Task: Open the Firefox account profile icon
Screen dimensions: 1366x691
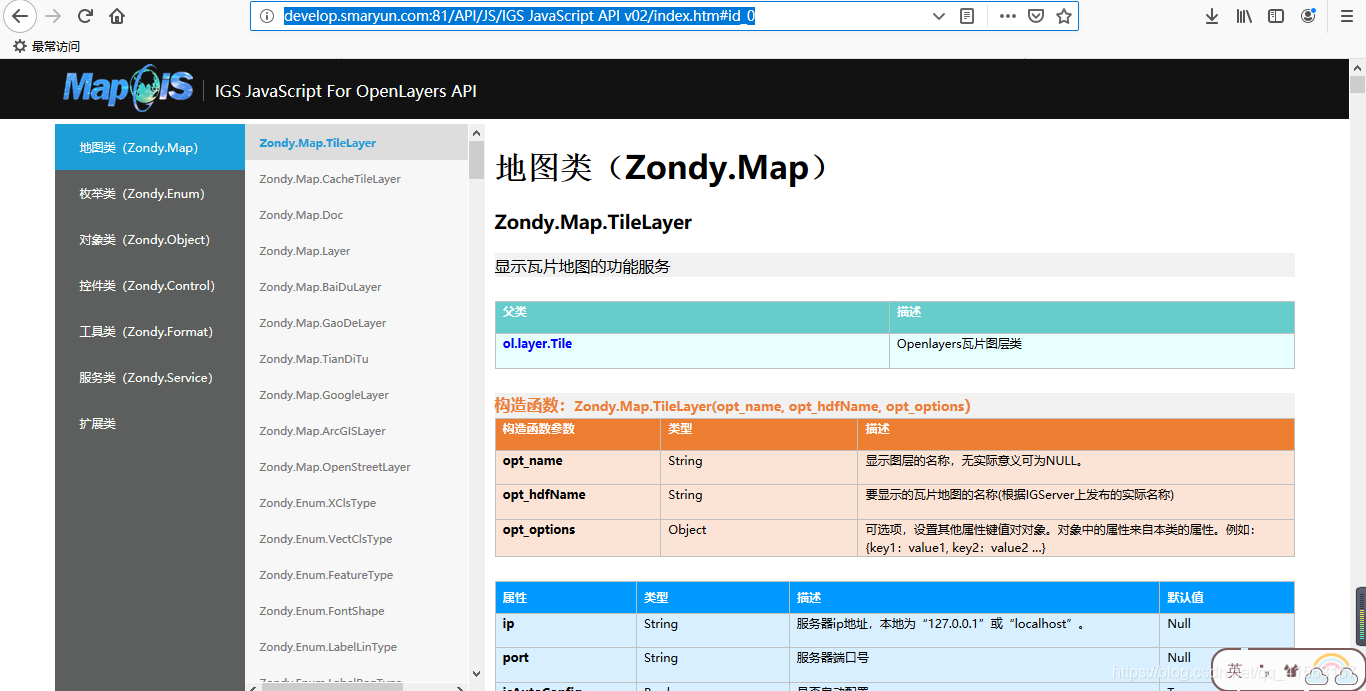Action: pyautogui.click(x=1308, y=16)
